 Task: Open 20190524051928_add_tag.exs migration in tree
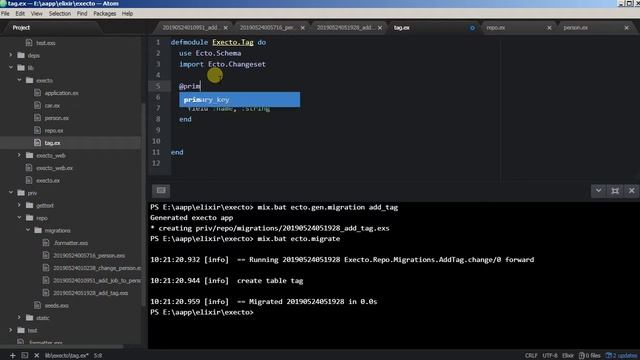click(90, 293)
